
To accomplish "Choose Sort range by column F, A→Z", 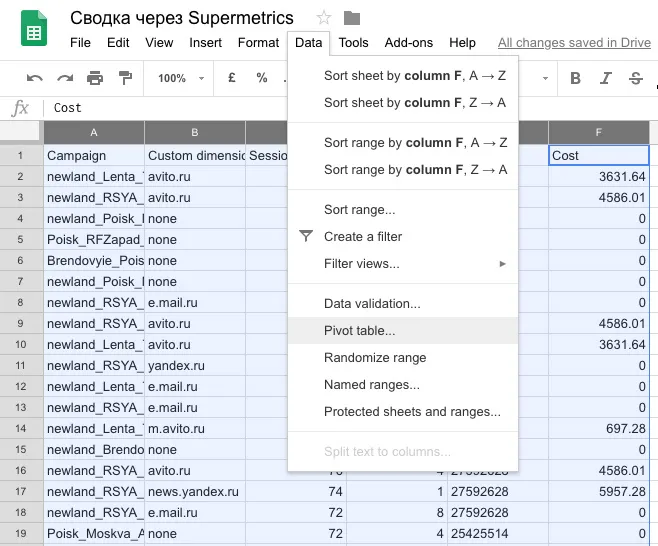I will pyautogui.click(x=403, y=143).
